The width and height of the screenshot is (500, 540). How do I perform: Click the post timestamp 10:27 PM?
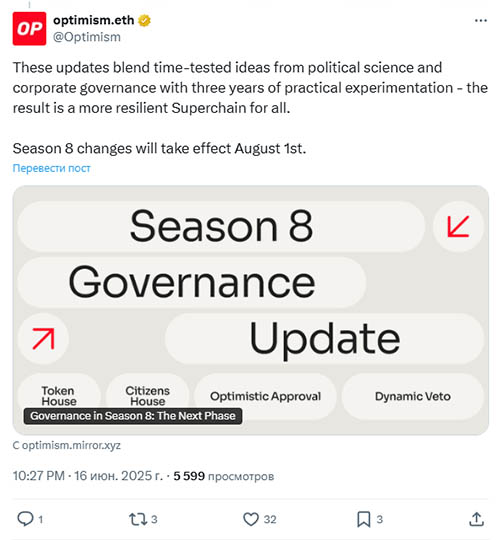click(39, 476)
